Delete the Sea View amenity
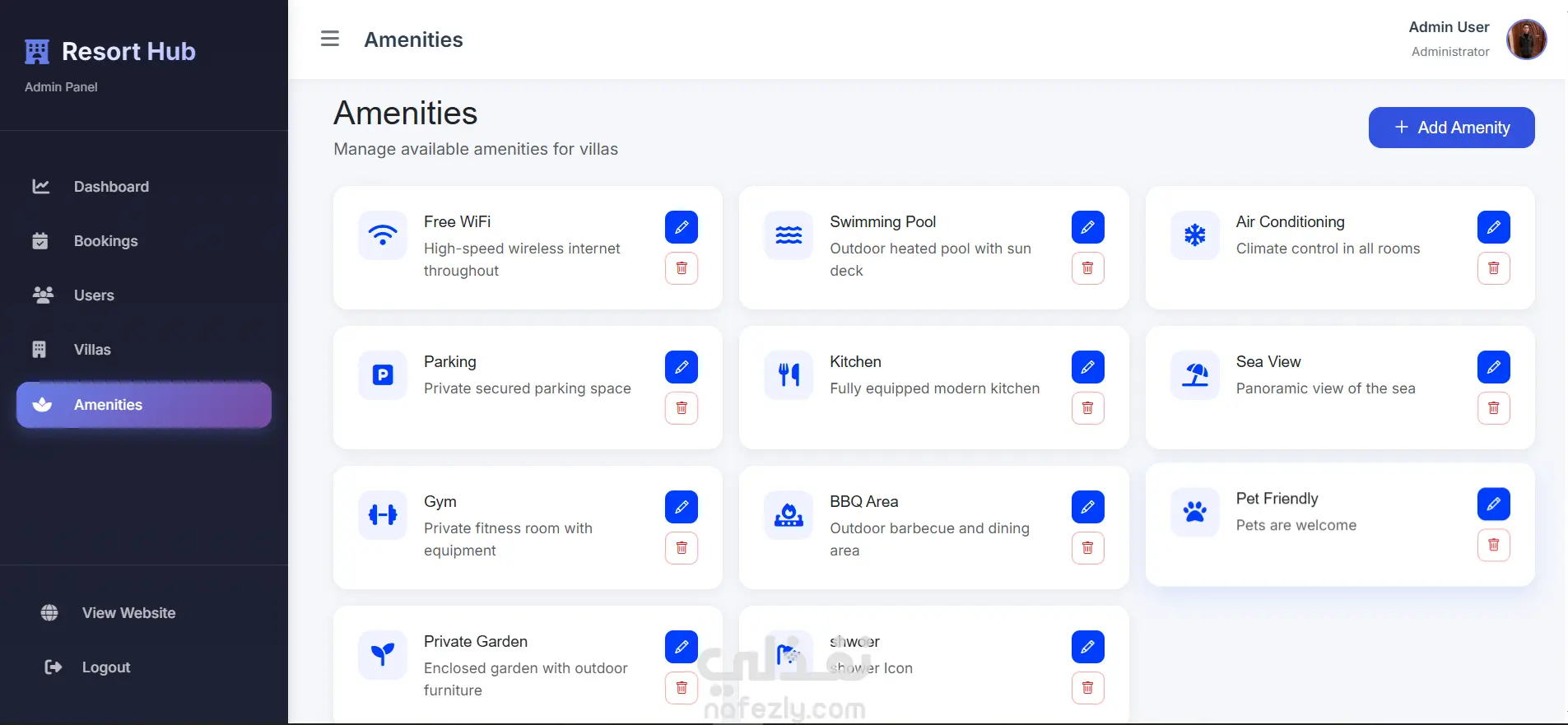The image size is (1568, 725). tap(1493, 408)
